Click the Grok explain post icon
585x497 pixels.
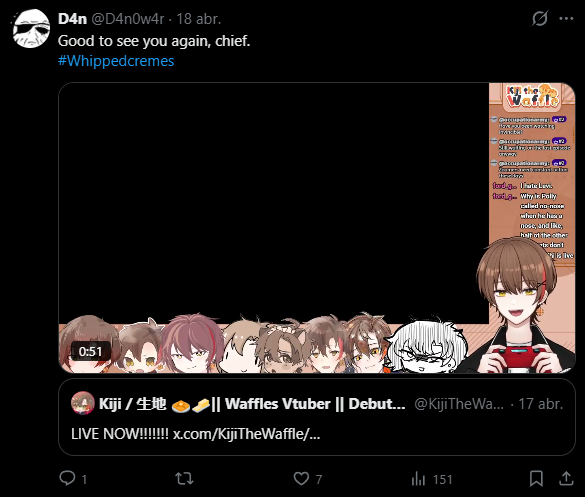tap(539, 18)
